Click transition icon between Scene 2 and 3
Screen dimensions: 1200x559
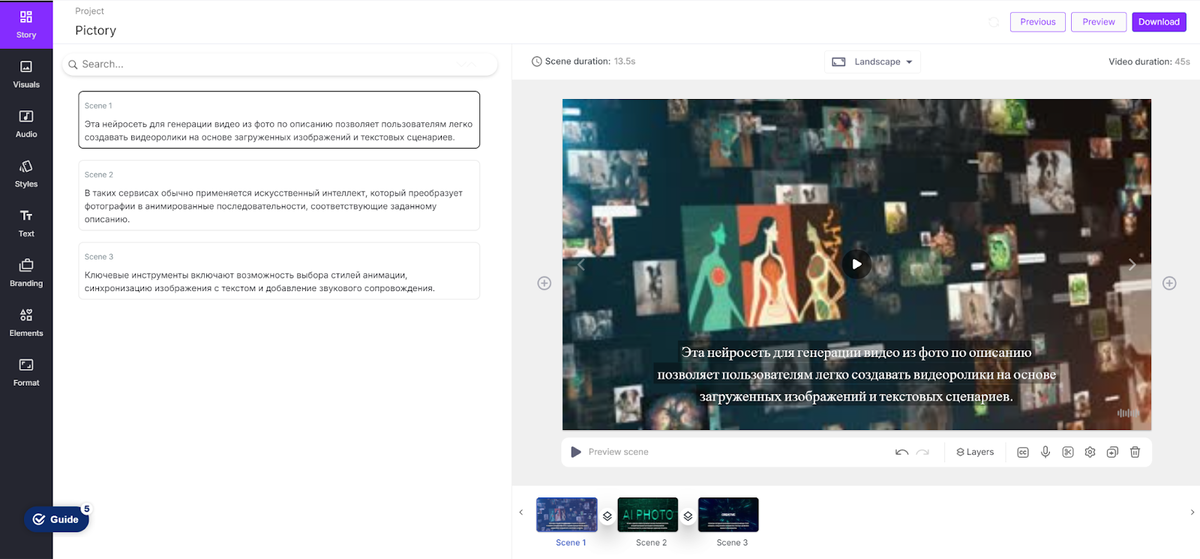click(x=688, y=516)
